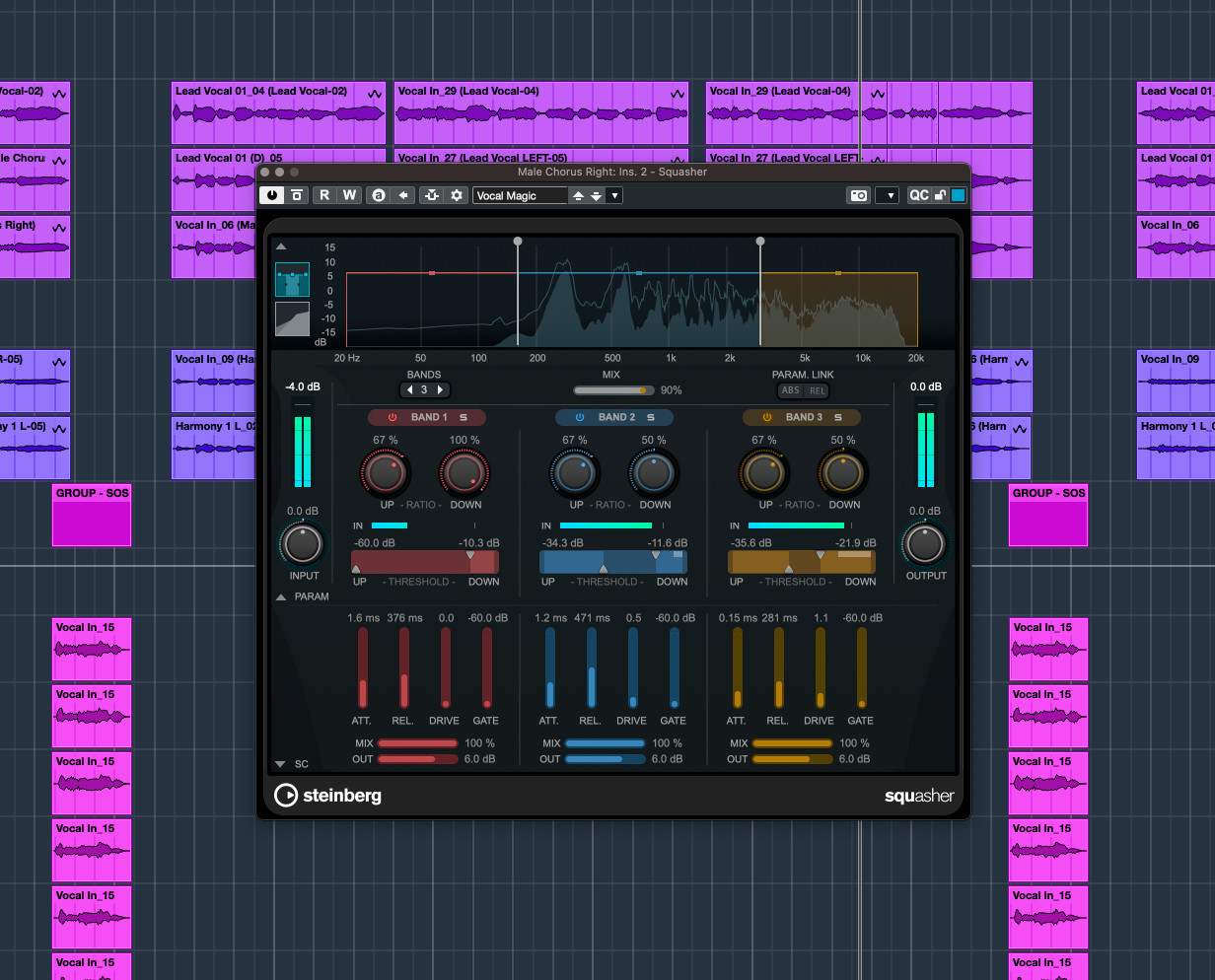The height and width of the screenshot is (980, 1215).
Task: Toggle the plugin activate power button
Action: [x=272, y=195]
